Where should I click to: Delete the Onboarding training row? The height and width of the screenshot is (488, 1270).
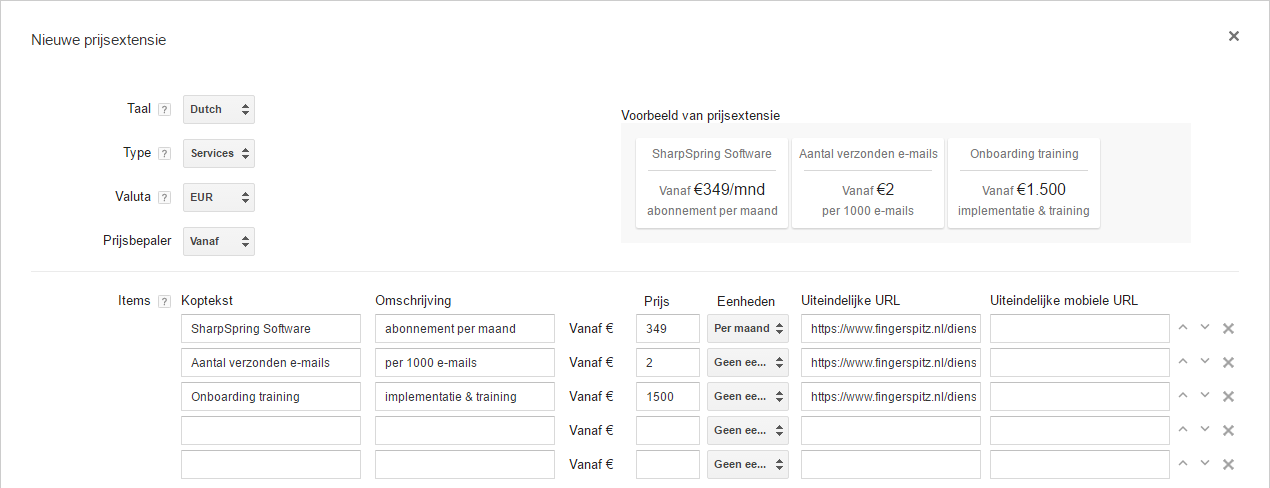[1228, 396]
